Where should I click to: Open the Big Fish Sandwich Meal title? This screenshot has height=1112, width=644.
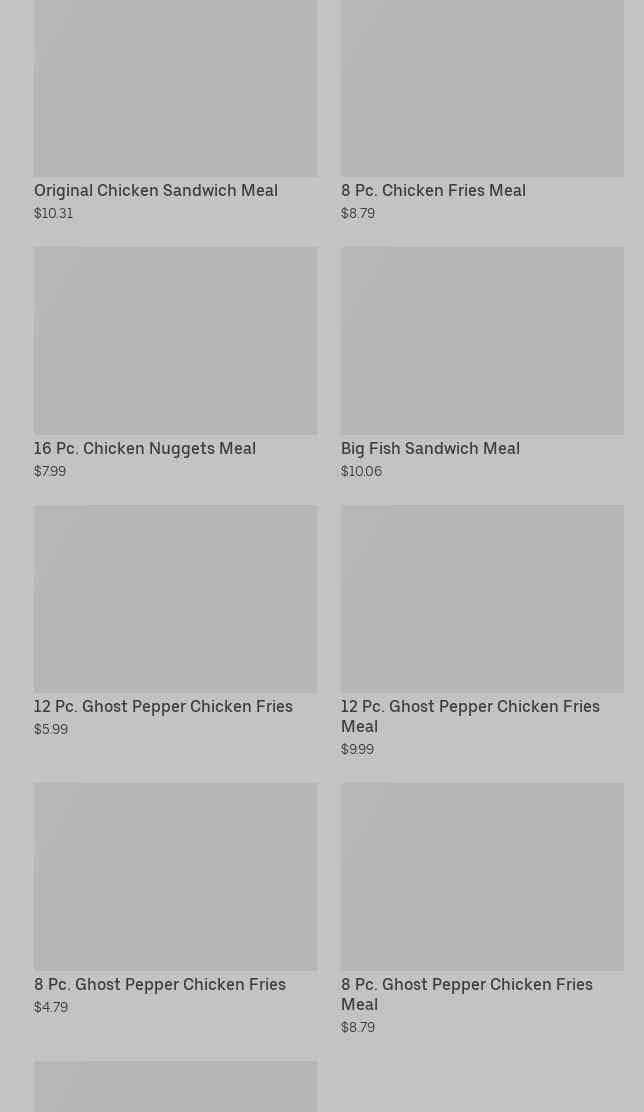[x=430, y=448]
